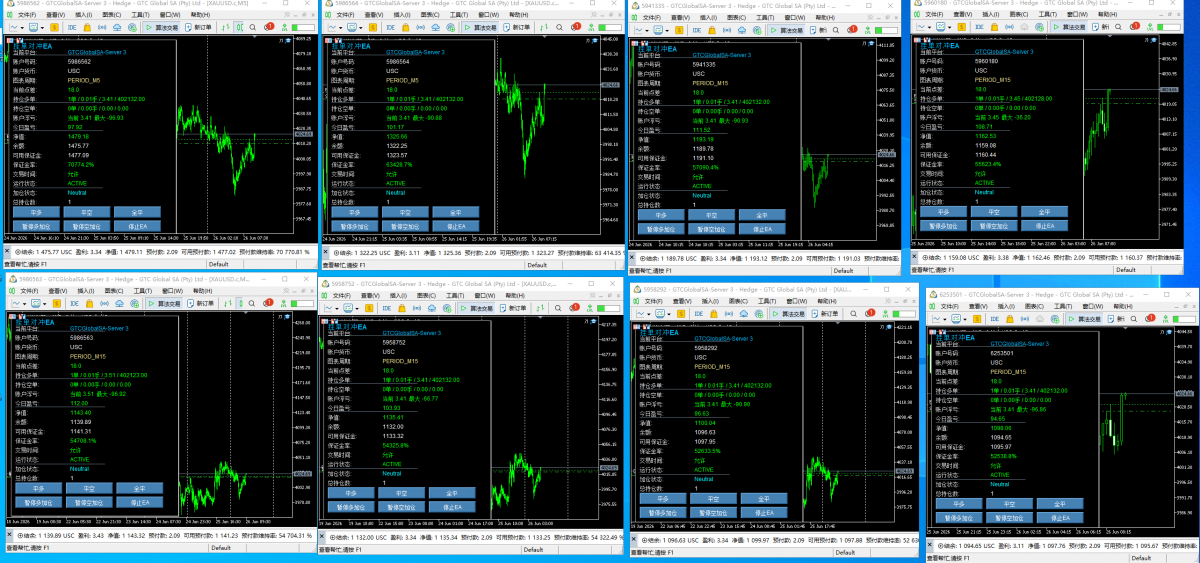The height and width of the screenshot is (563, 1200).
Task: Expand template dropdown in account 5958292 window
Action: pos(669,315)
